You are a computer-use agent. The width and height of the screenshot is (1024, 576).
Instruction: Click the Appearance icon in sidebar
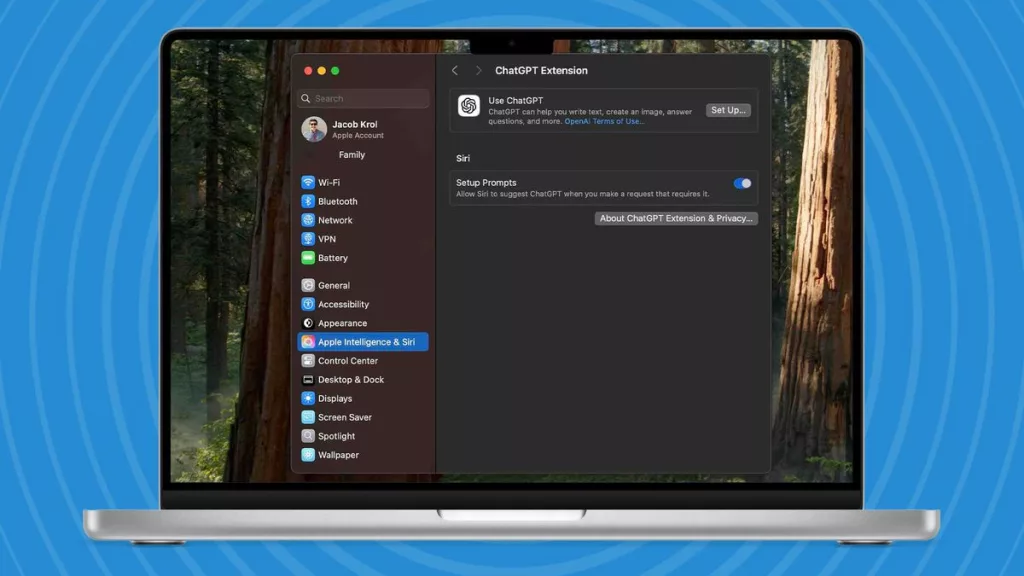tap(308, 323)
